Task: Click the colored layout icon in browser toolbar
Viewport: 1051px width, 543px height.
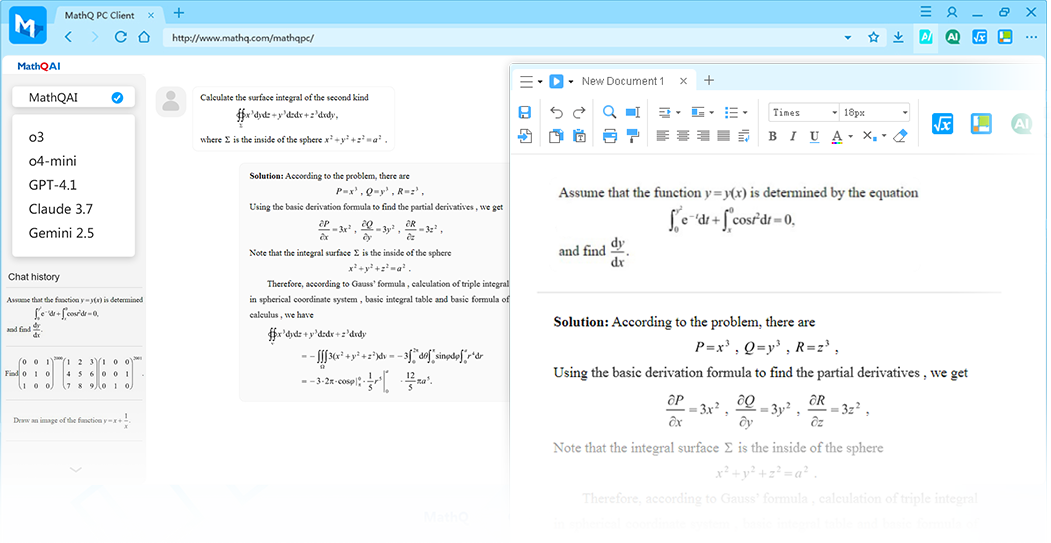Action: pos(1005,37)
